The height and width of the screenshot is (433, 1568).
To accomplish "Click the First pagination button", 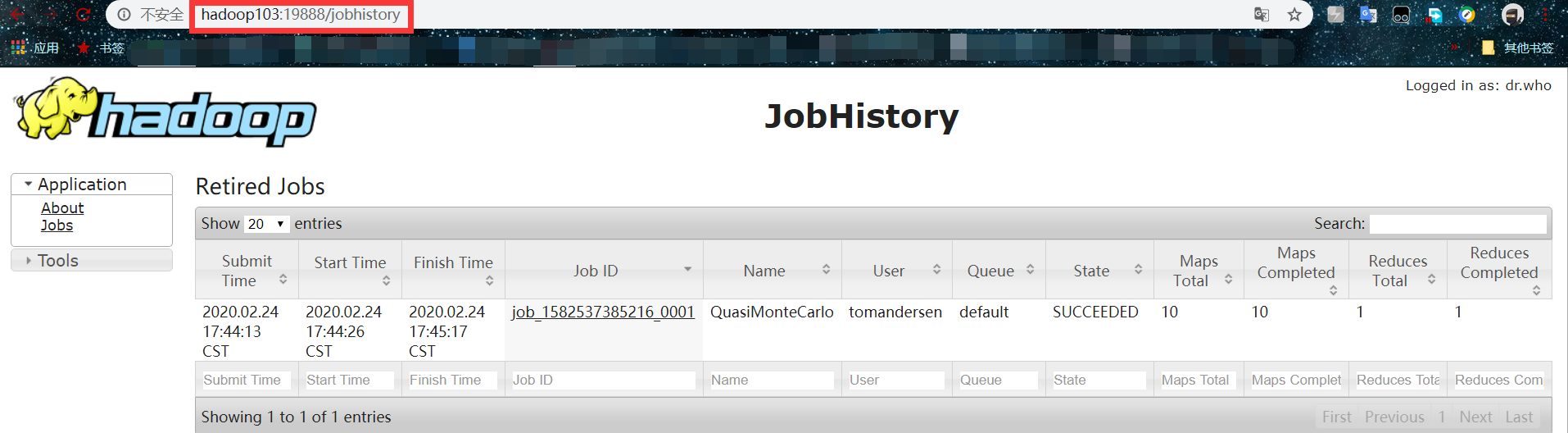I will [x=1337, y=417].
